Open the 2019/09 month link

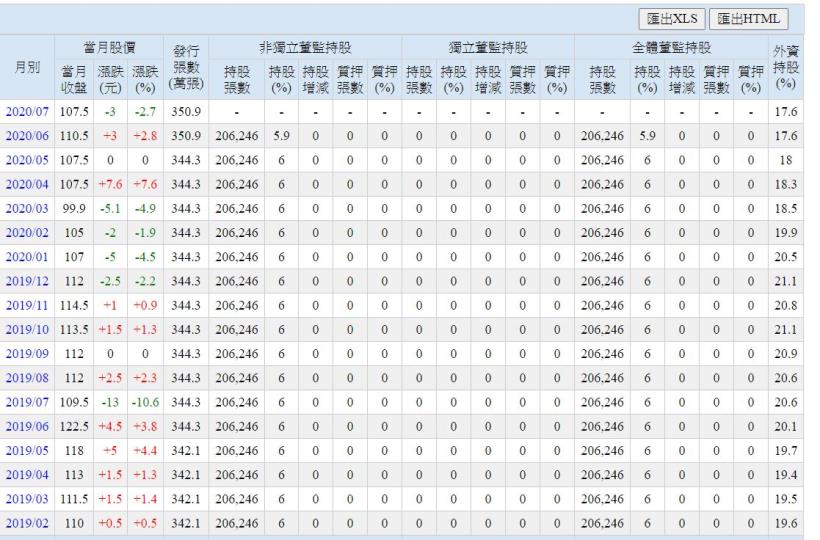[27, 354]
